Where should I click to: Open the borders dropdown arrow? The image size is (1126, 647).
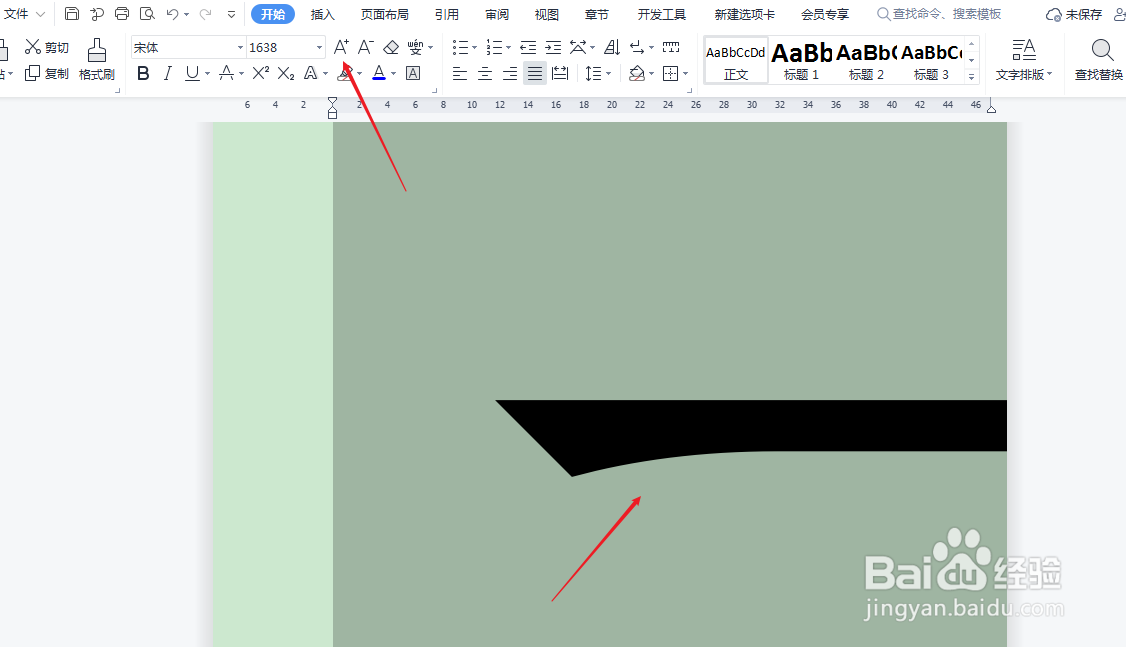click(686, 74)
